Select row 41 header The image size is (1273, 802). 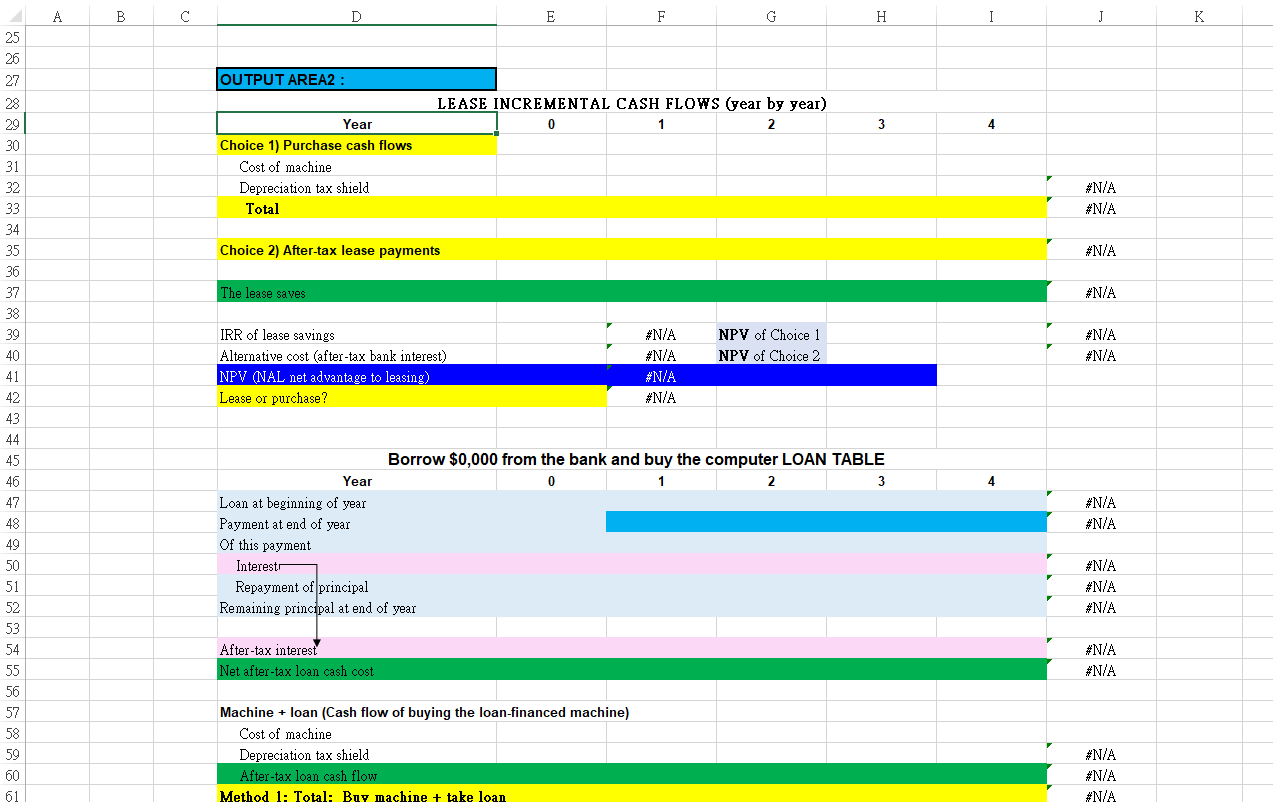(x=12, y=377)
